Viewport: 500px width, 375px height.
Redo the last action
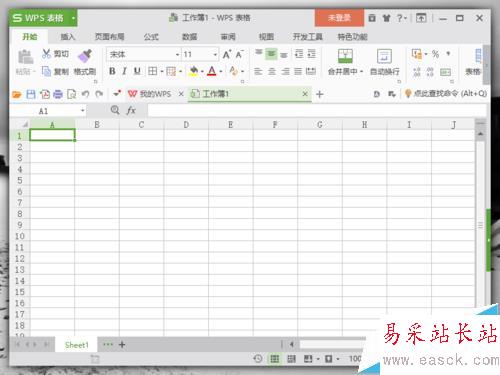99,94
